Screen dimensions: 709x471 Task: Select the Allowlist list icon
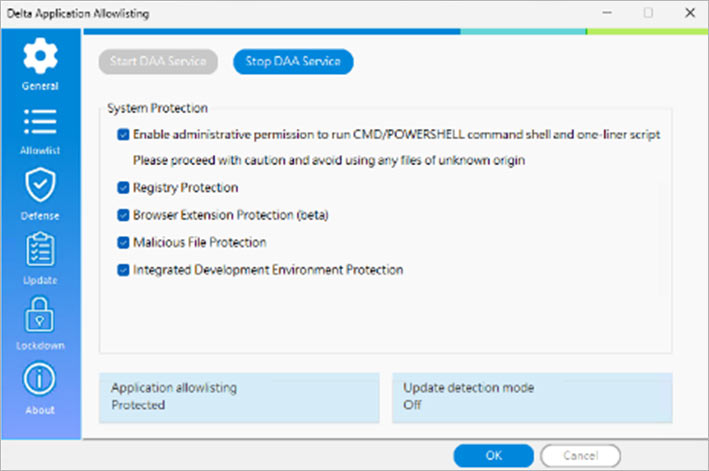(x=40, y=121)
